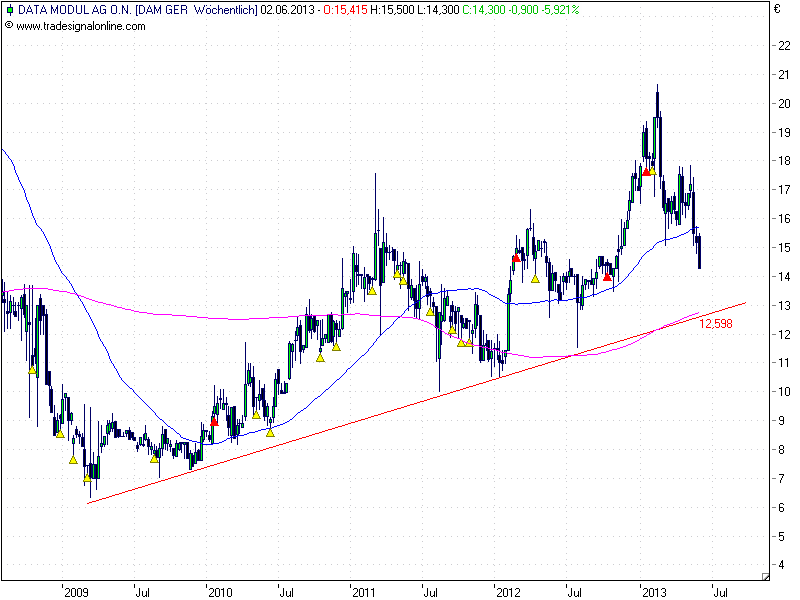Click the Jul label following 2013
Viewport: 800px width, 600px height.
[720, 592]
